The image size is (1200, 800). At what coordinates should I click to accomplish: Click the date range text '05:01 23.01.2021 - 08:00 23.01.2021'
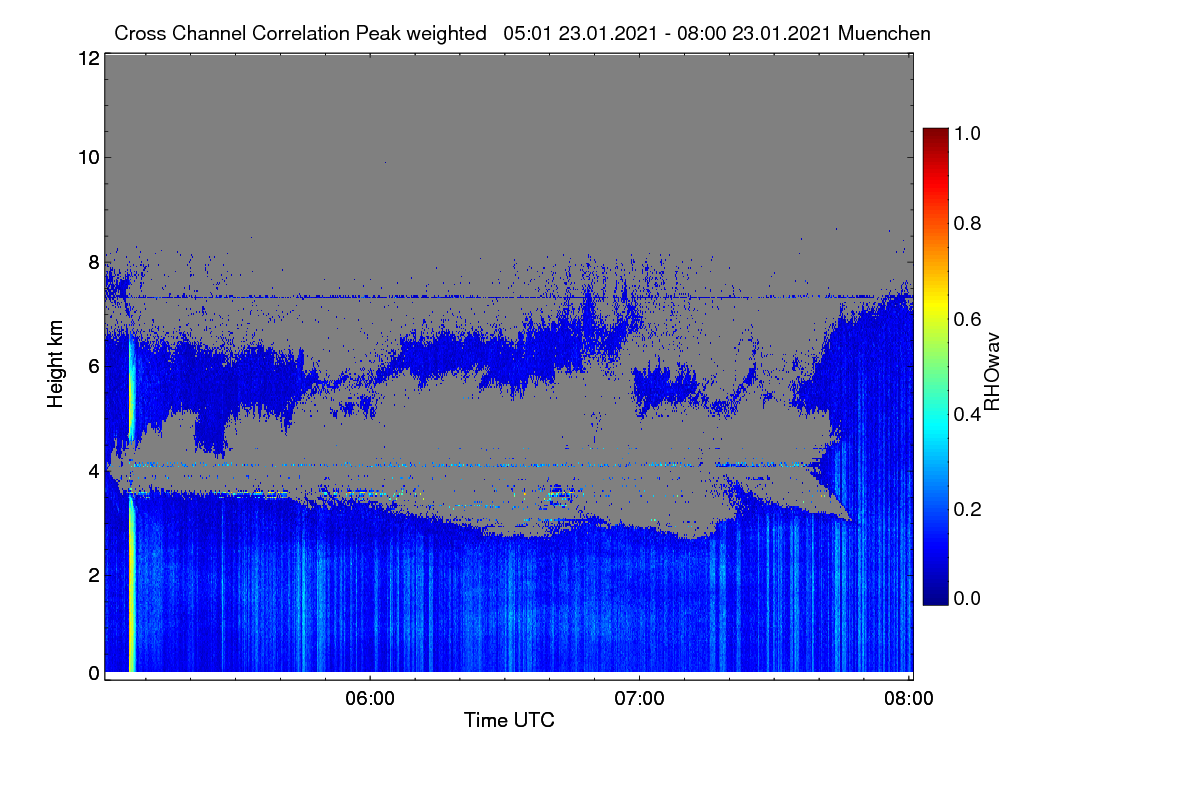point(668,33)
